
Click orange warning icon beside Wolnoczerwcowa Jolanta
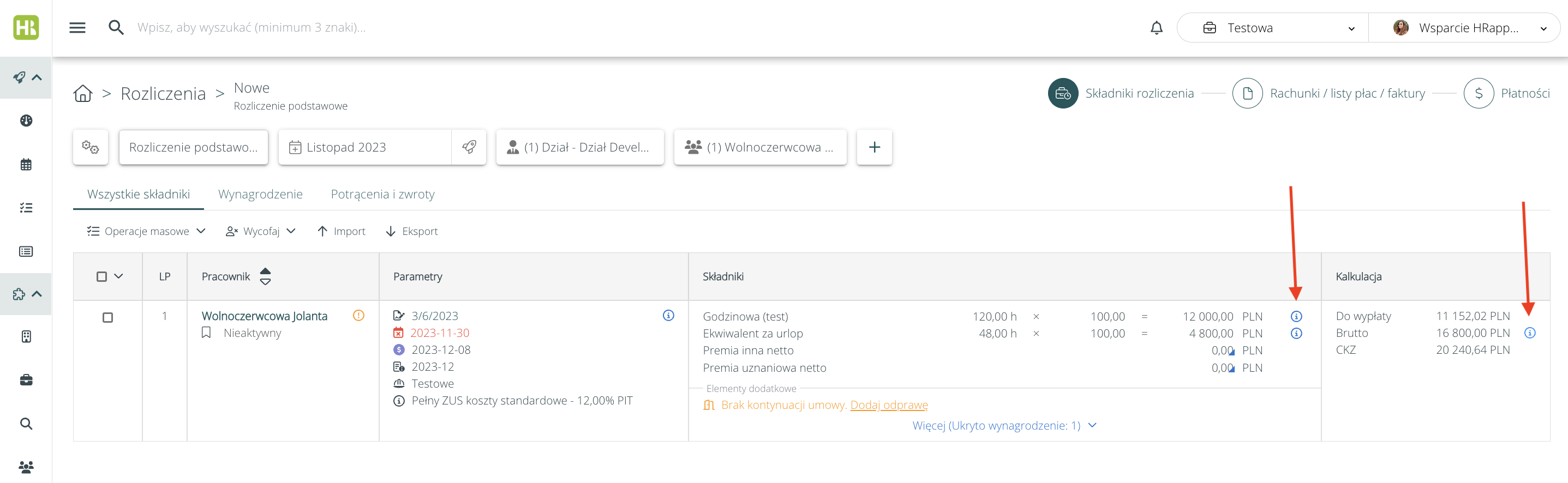[x=358, y=315]
